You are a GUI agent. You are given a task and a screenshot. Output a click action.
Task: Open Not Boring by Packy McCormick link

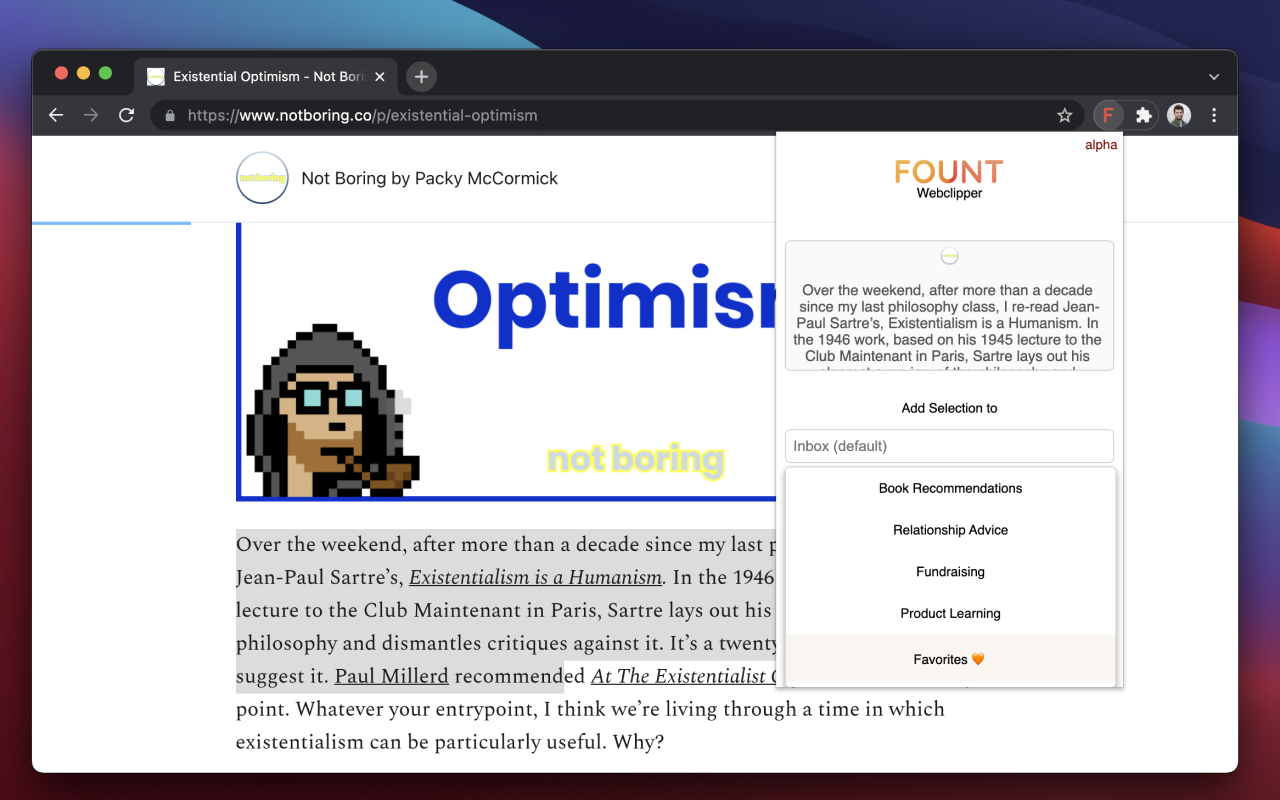(430, 178)
